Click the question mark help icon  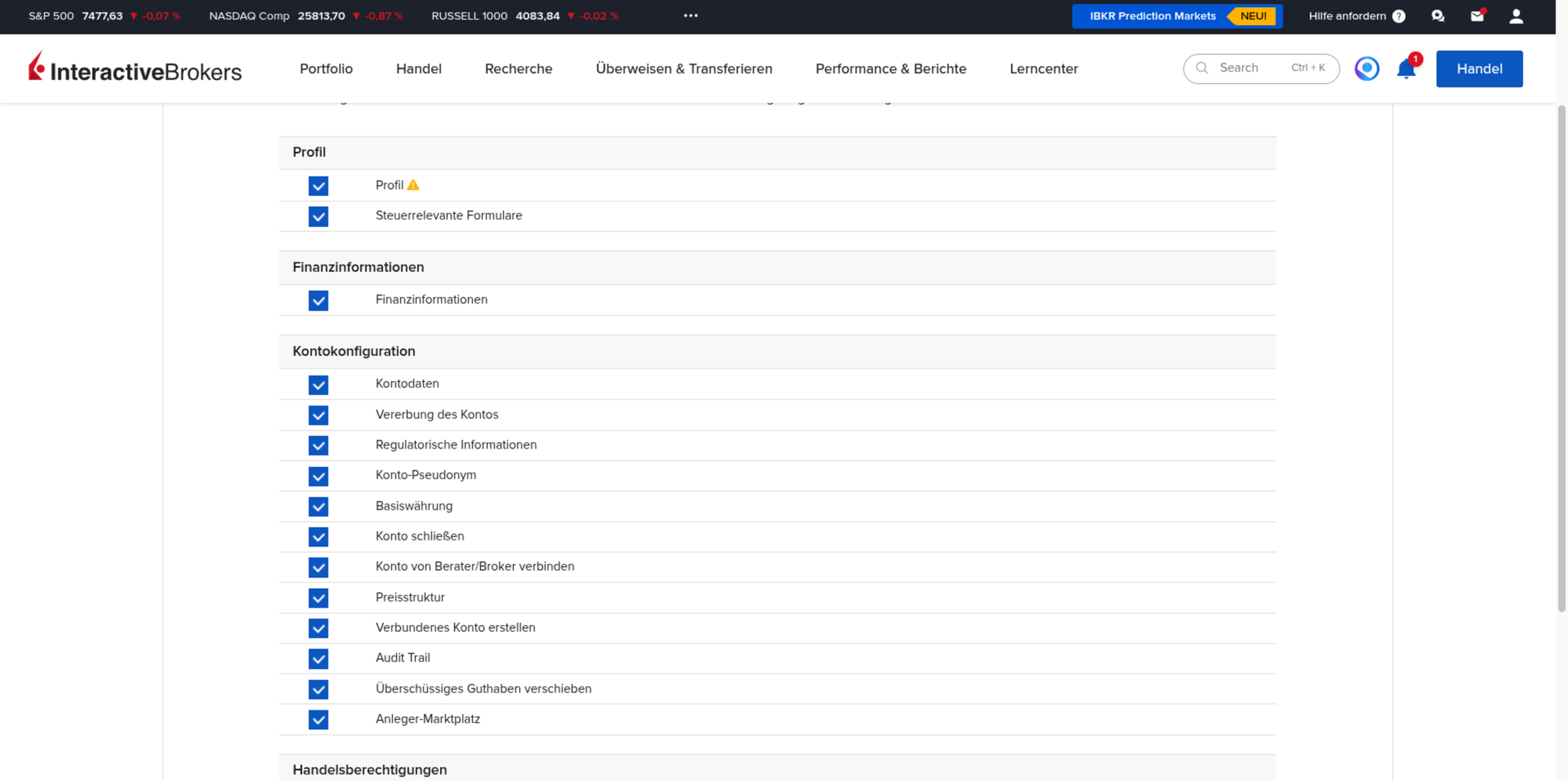click(x=1399, y=16)
